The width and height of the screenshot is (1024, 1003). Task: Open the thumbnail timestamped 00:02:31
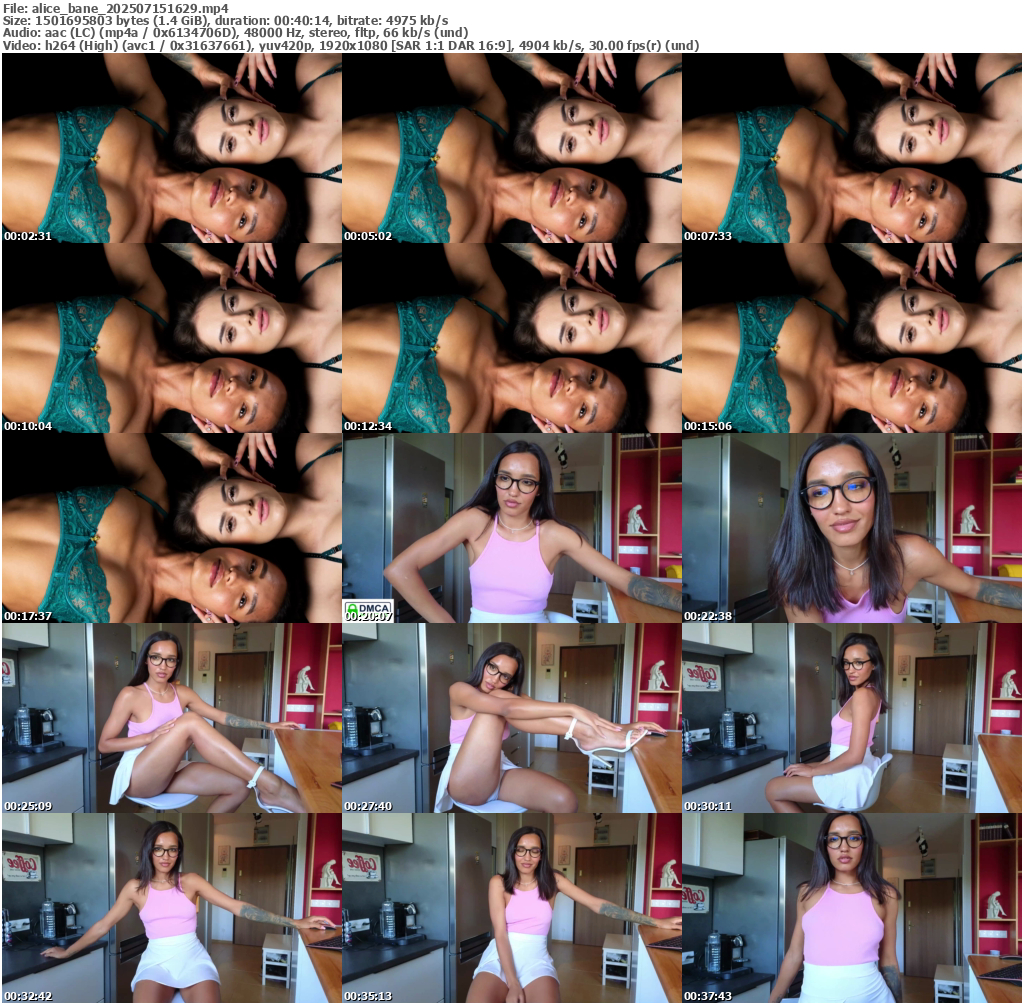(171, 148)
